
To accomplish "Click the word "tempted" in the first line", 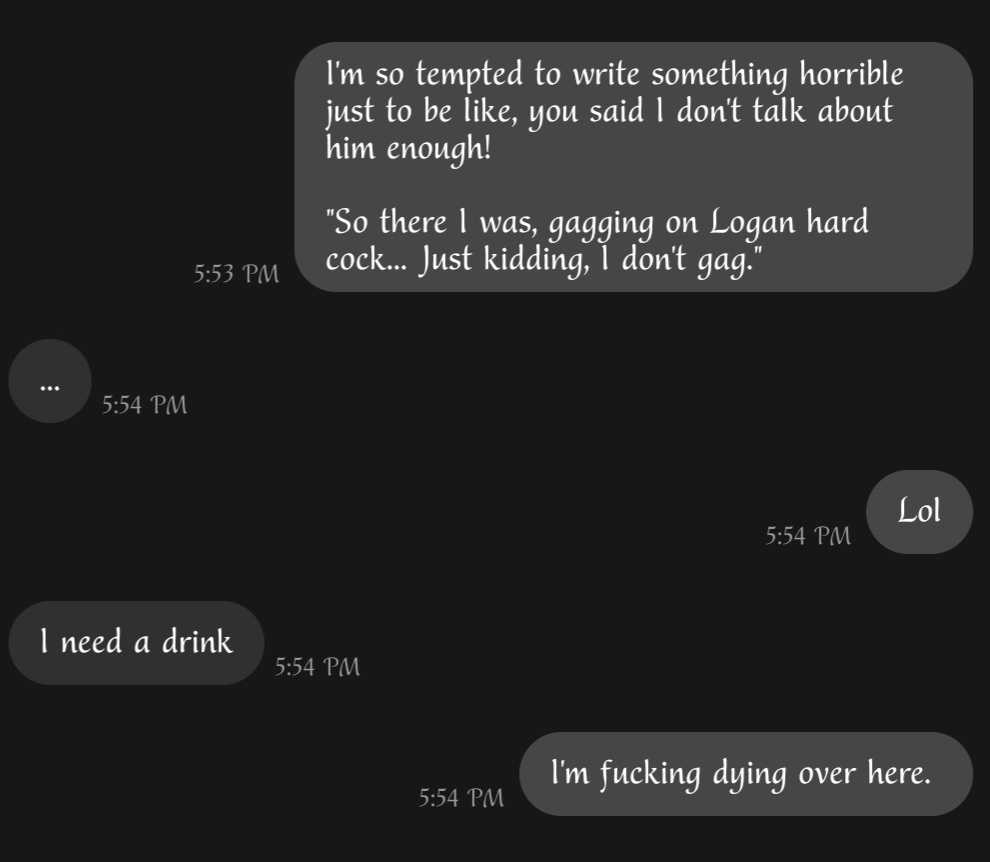I will coord(469,75).
